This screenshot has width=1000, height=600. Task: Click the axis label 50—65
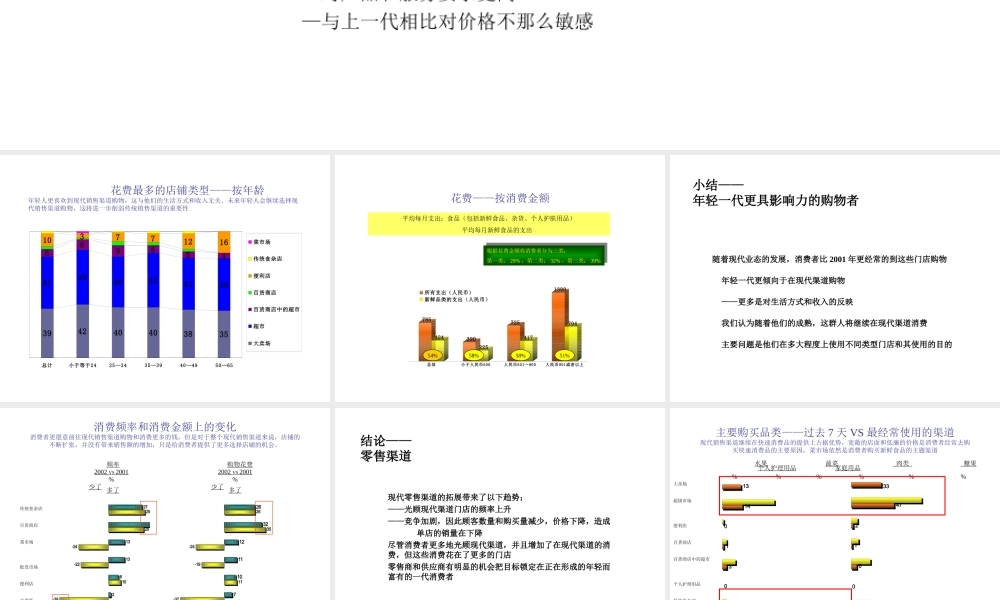(x=224, y=365)
